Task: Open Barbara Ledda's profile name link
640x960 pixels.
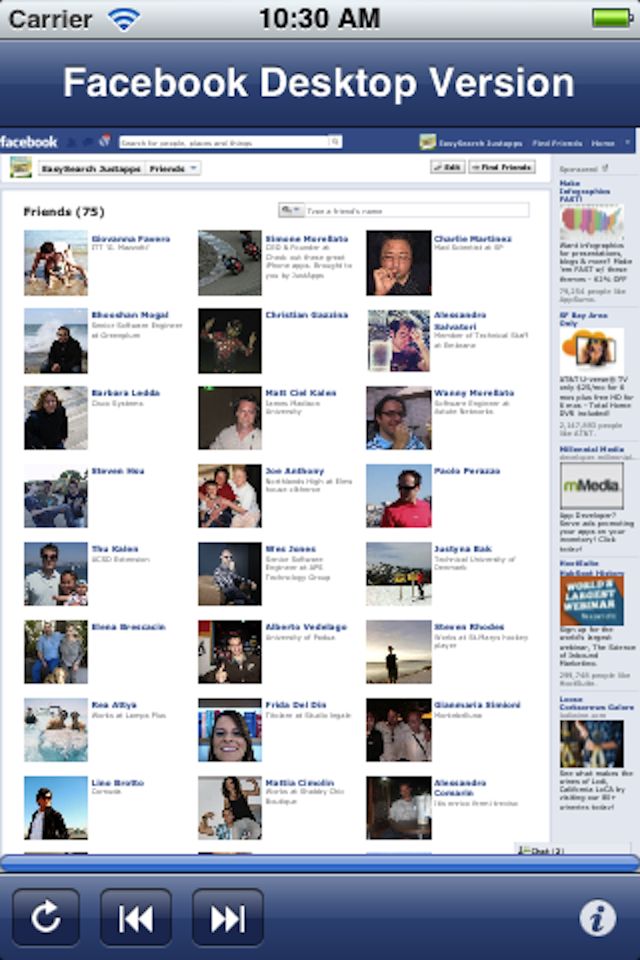Action: [x=126, y=393]
